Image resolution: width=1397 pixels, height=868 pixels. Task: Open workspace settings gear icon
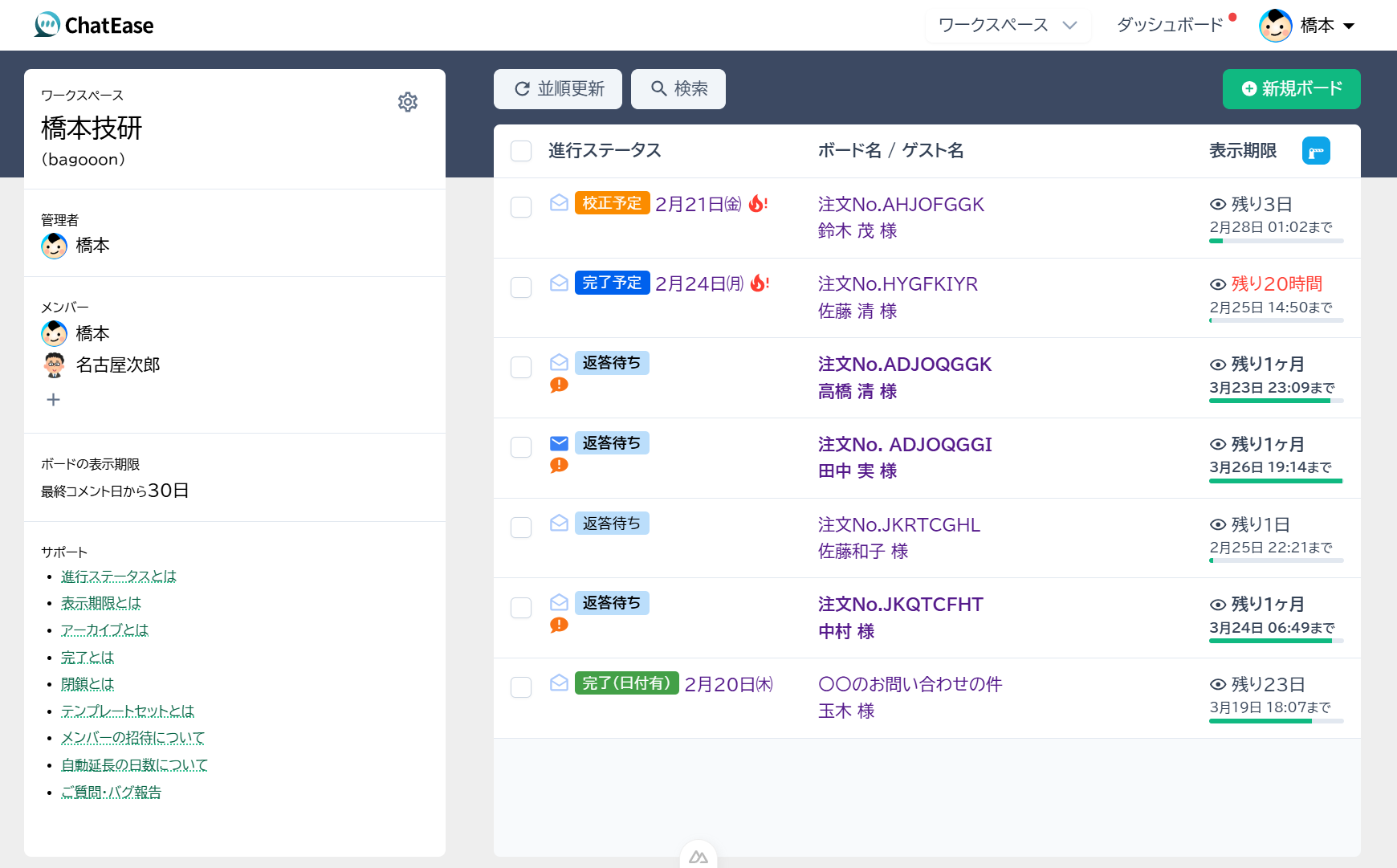(408, 102)
